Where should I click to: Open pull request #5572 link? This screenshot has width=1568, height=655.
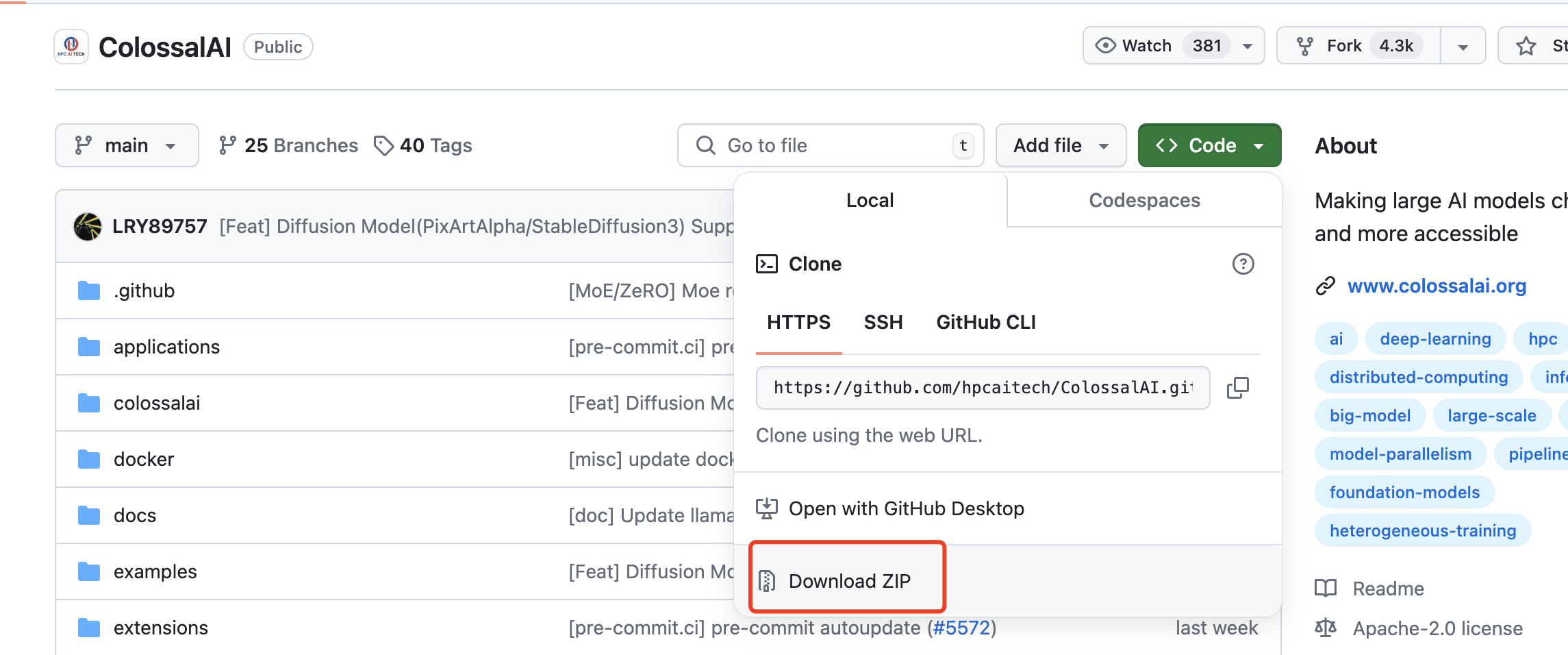pos(961,628)
